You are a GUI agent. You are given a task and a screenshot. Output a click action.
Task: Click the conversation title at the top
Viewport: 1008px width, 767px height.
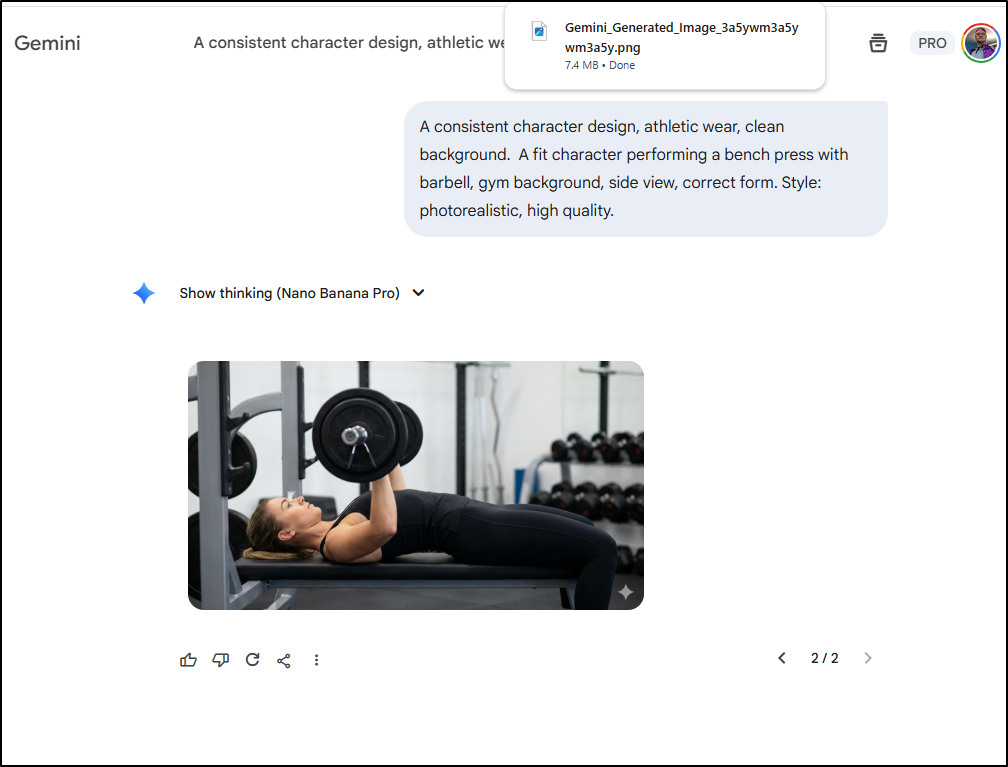point(349,42)
